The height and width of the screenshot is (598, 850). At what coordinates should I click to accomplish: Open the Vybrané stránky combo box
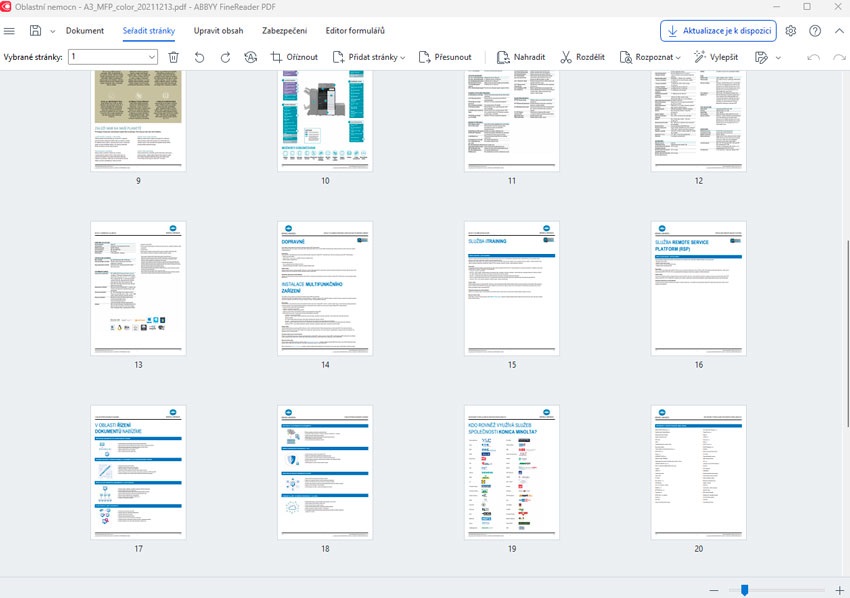(113, 57)
